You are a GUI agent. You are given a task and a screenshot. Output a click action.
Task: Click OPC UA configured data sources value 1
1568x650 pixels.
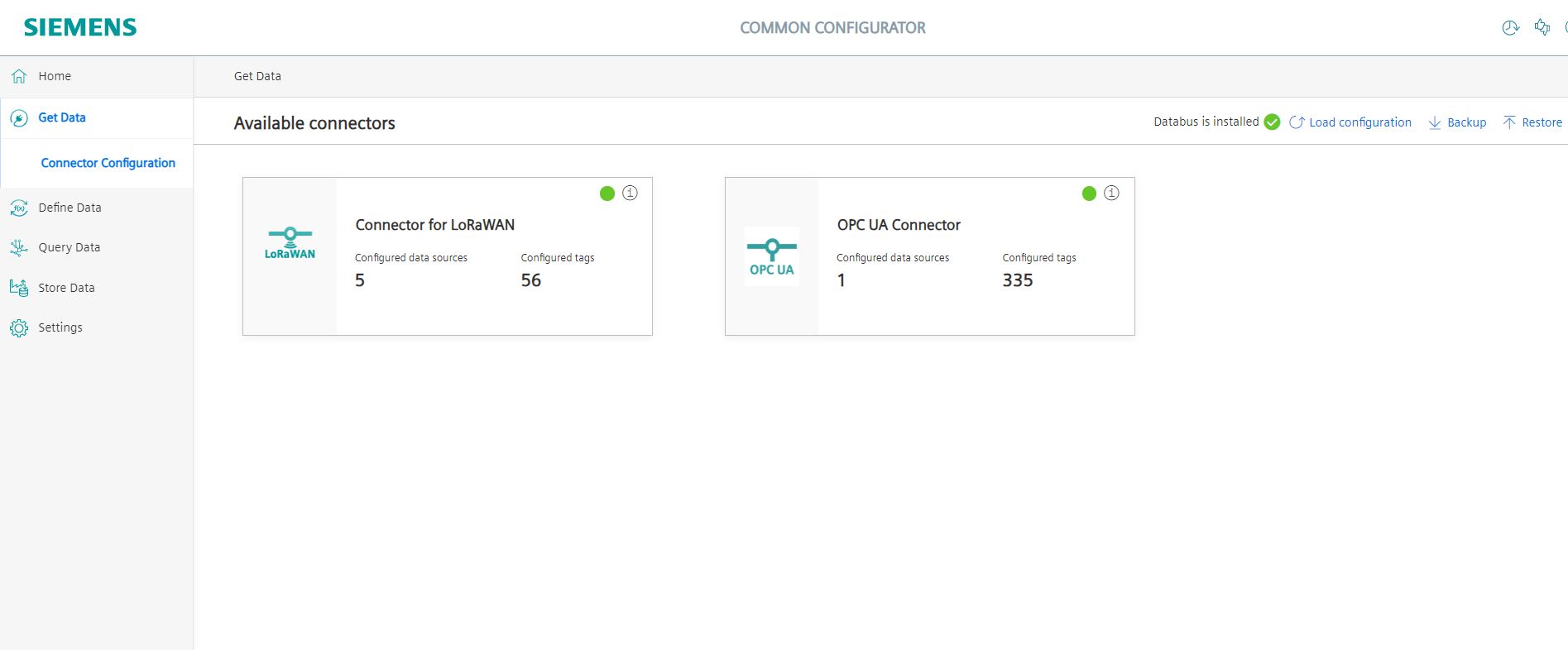pos(842,280)
